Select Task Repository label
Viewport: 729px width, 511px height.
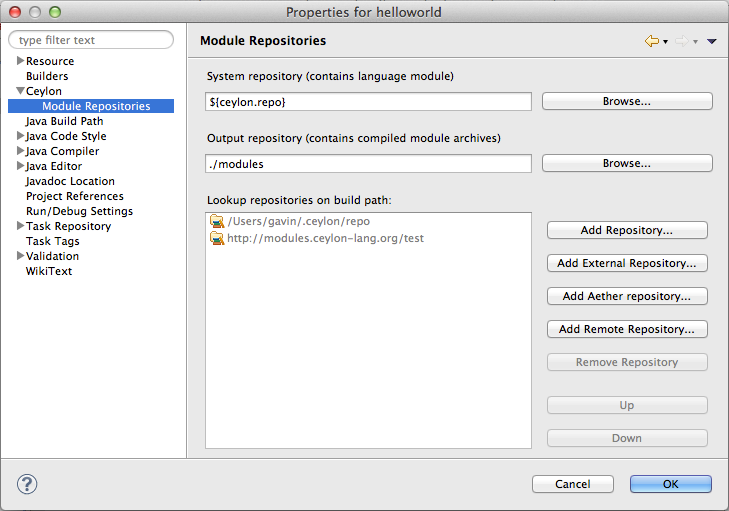pos(68,226)
